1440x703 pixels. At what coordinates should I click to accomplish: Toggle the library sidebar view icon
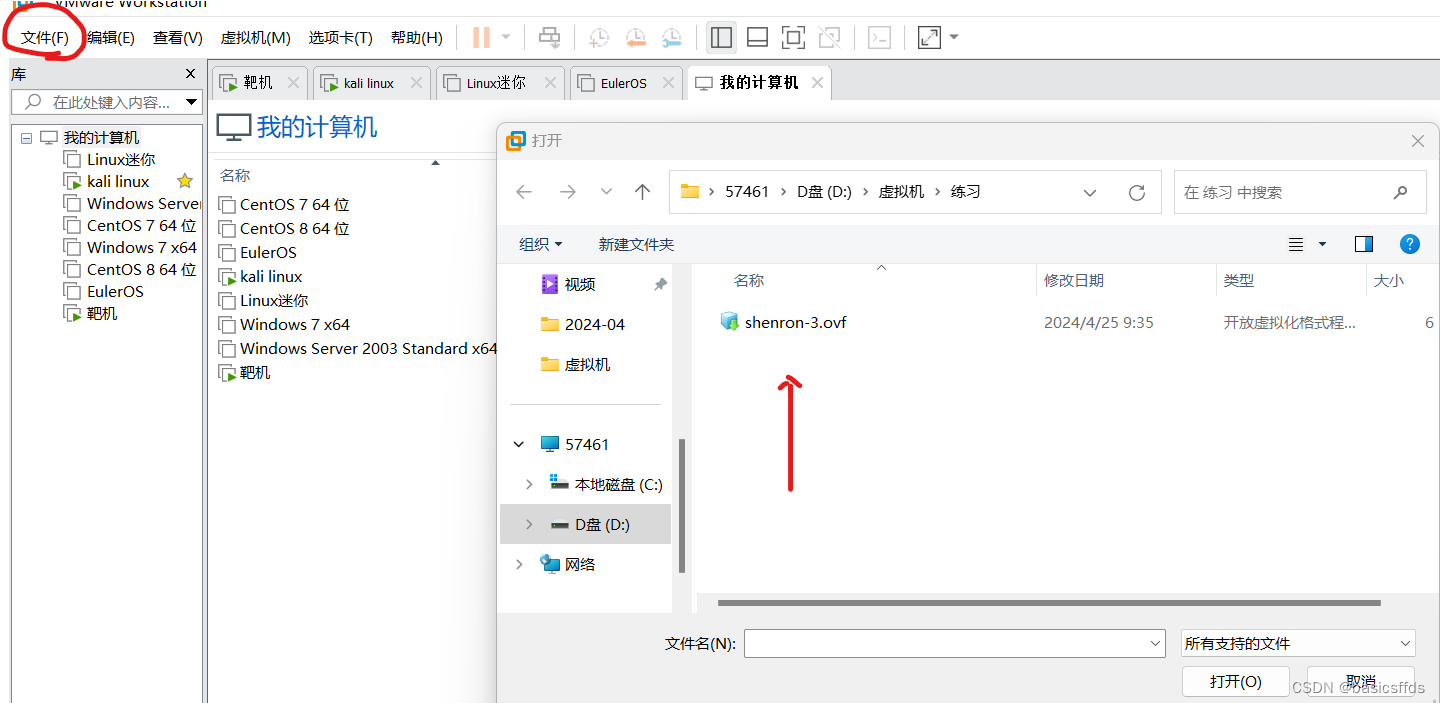click(x=721, y=38)
